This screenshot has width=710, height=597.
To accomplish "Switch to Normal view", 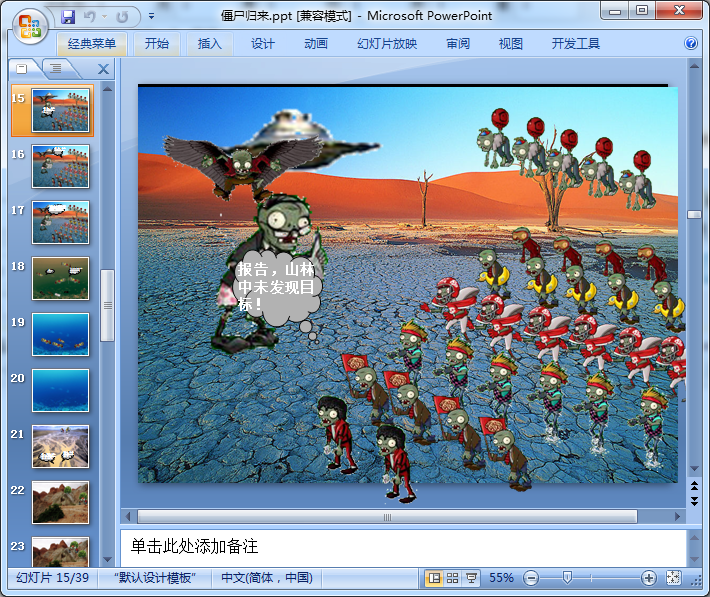I will (x=434, y=578).
